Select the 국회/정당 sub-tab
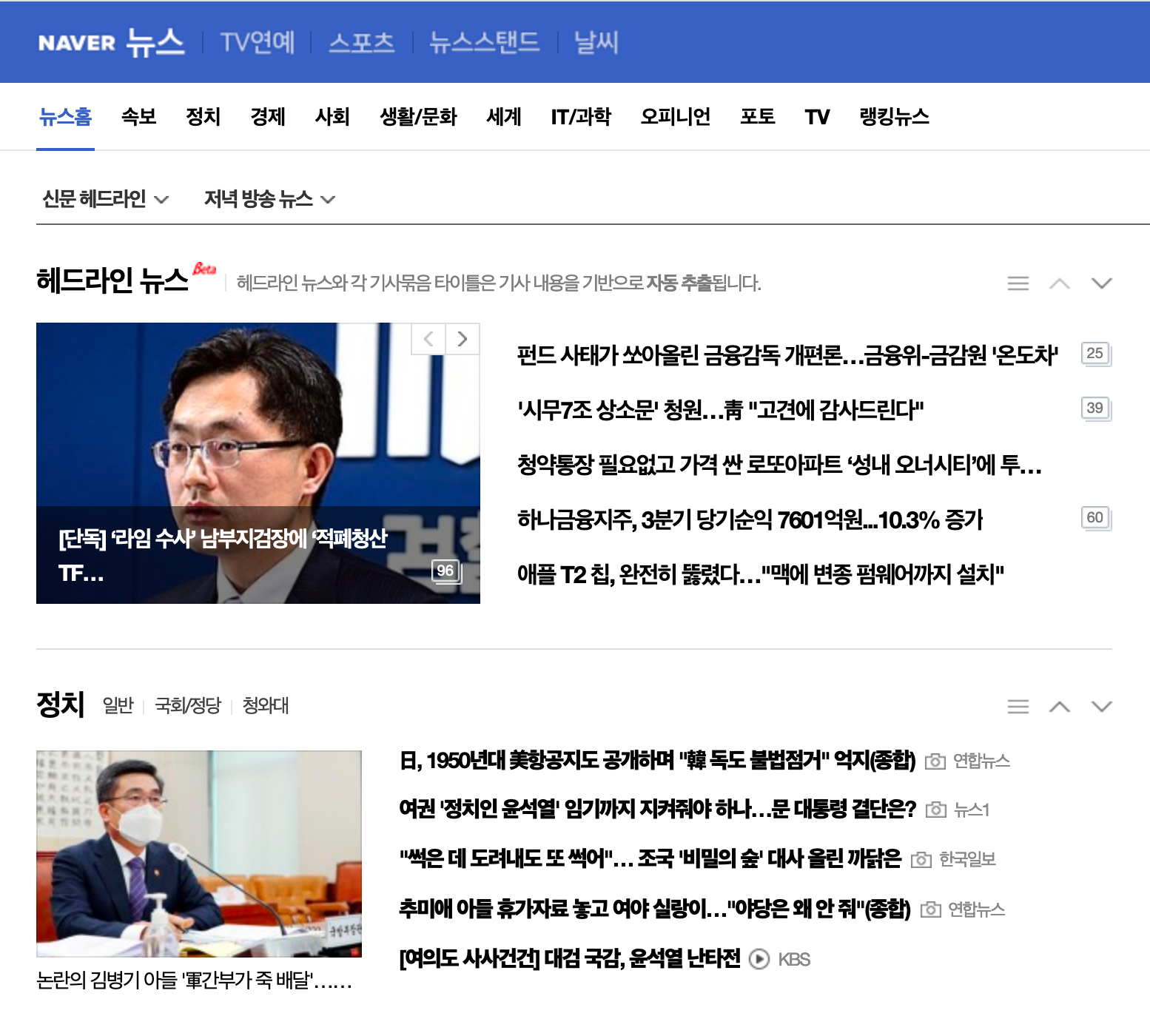 coord(189,706)
